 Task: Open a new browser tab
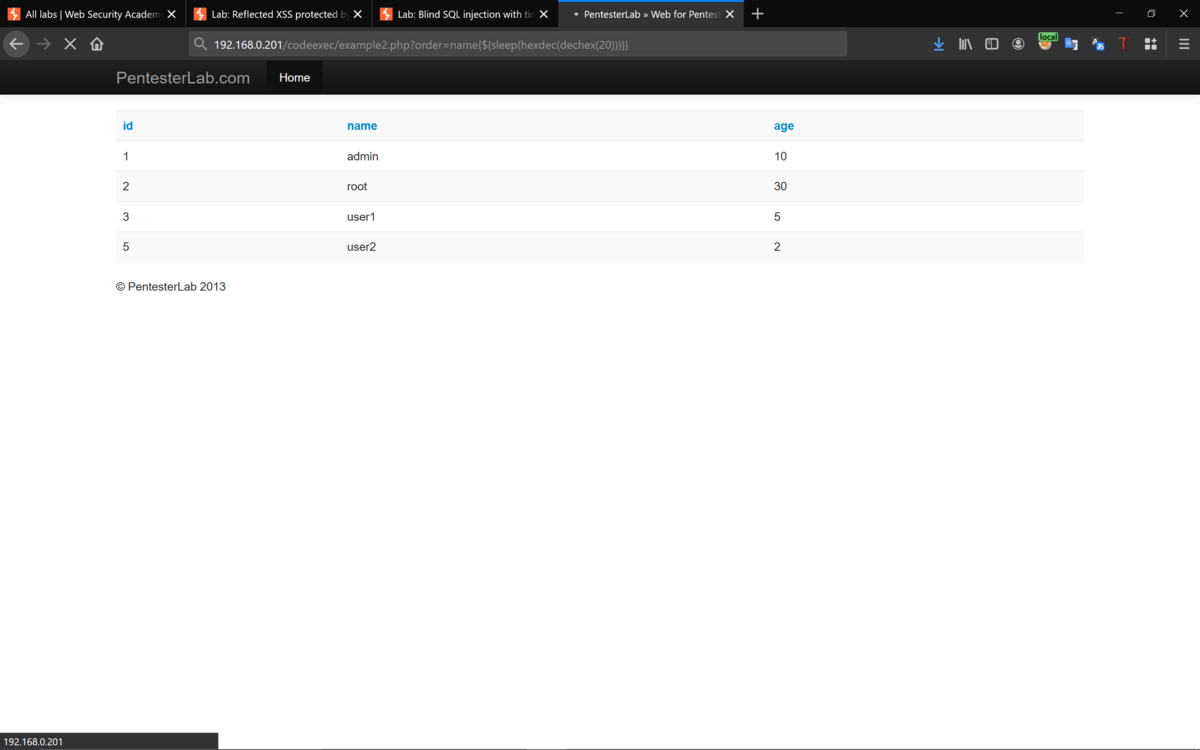pos(758,14)
